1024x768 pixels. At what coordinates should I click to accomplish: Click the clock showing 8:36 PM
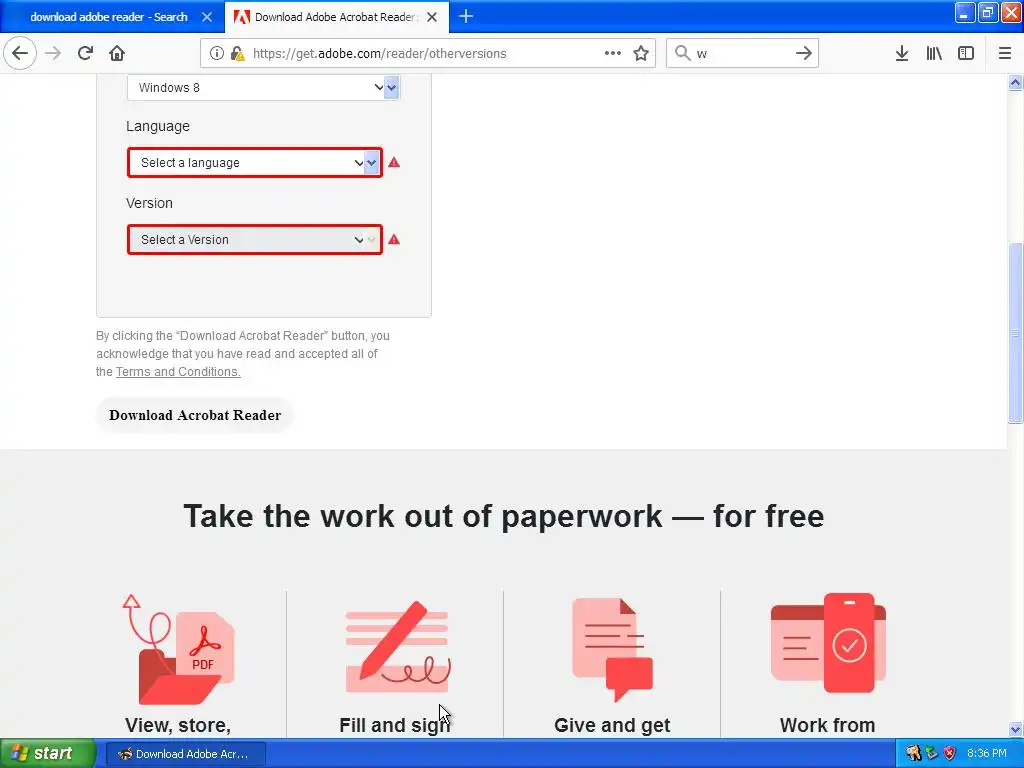click(987, 754)
